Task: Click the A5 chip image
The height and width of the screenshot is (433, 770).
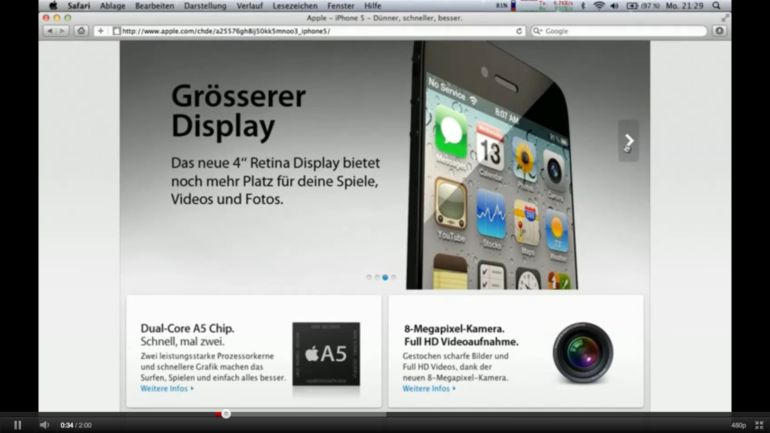Action: [x=326, y=354]
